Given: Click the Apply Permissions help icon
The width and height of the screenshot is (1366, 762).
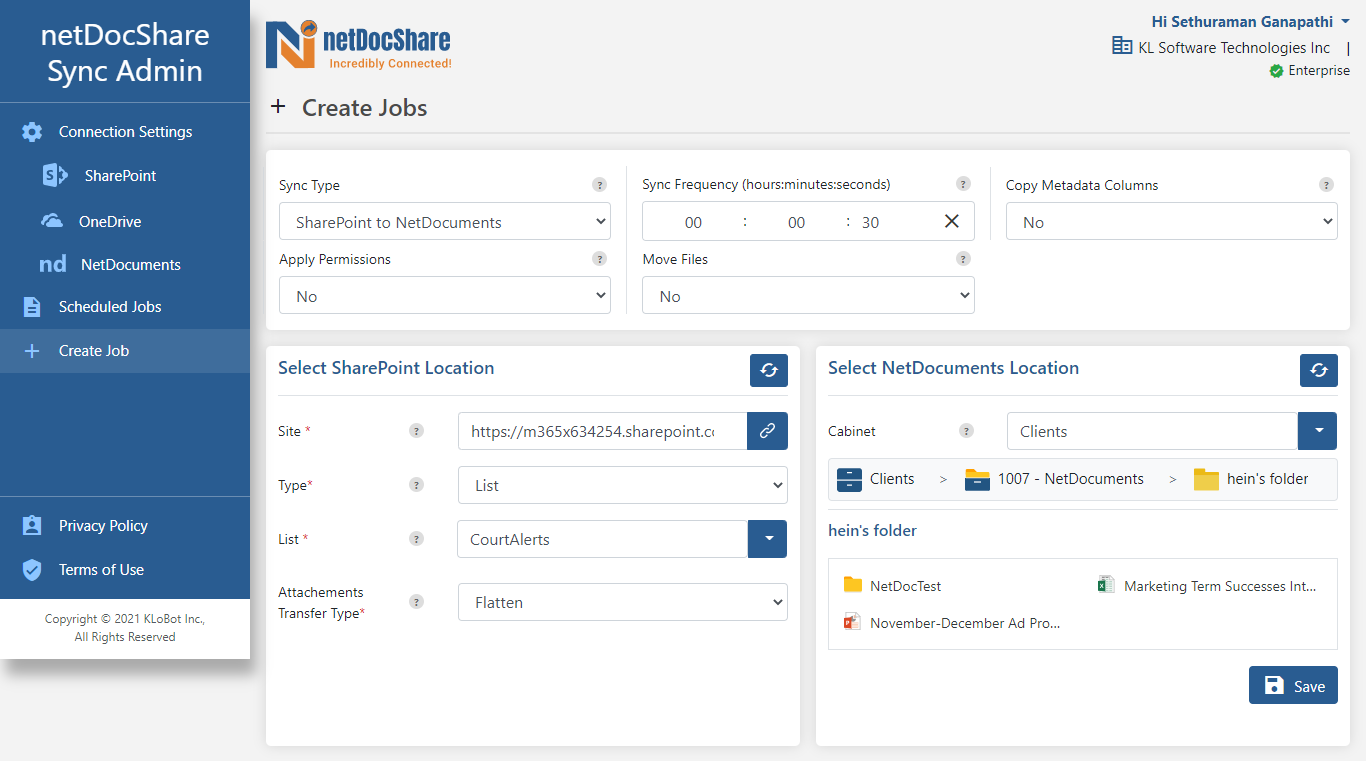Looking at the screenshot, I should click(600, 259).
